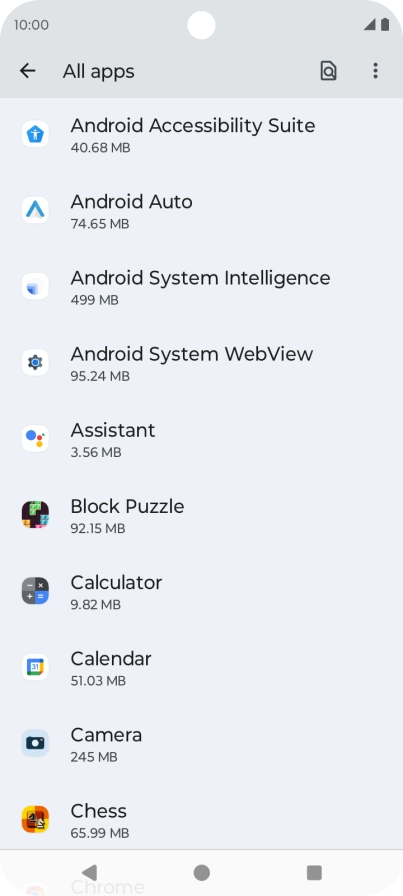
Task: Tap the Android Accessibility Suite icon
Action: pos(35,134)
